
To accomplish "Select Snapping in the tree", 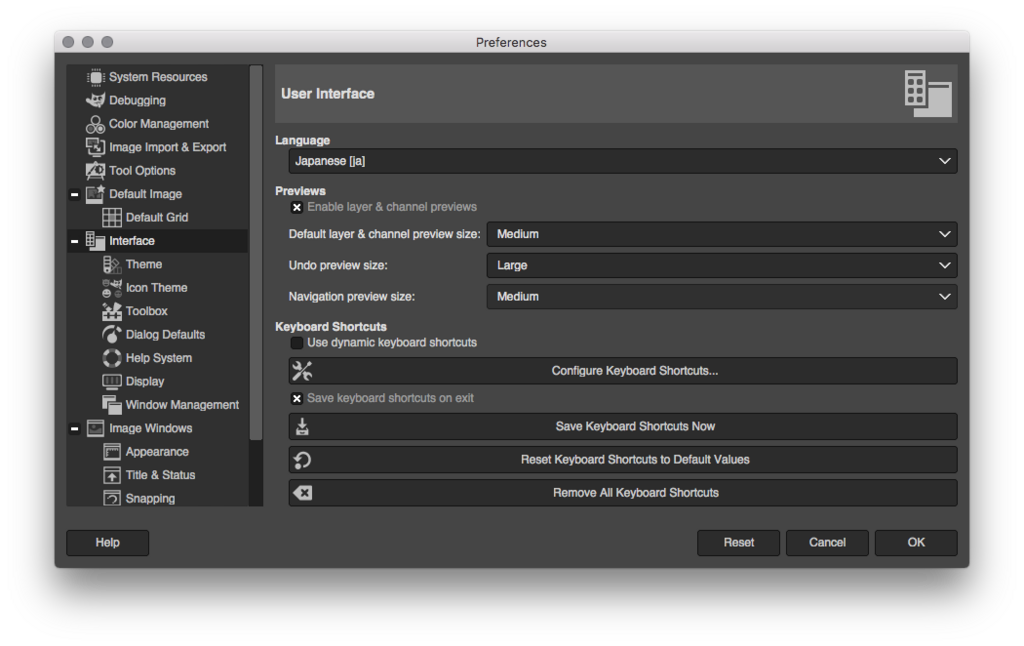I will point(150,498).
